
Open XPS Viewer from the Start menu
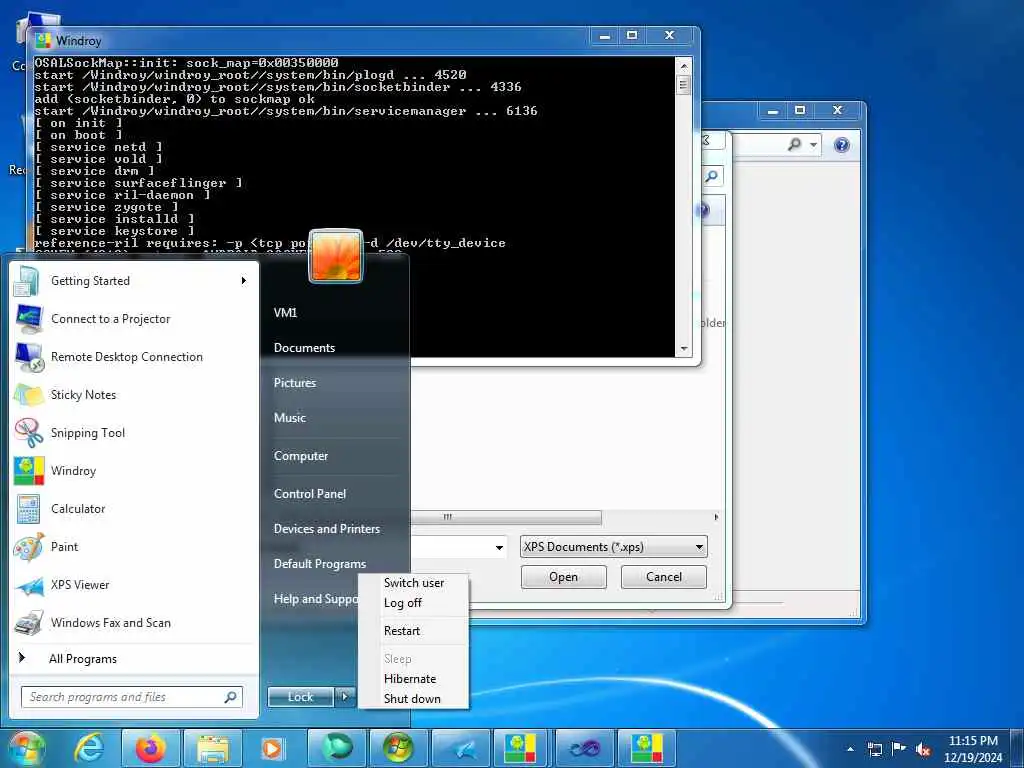134,584
